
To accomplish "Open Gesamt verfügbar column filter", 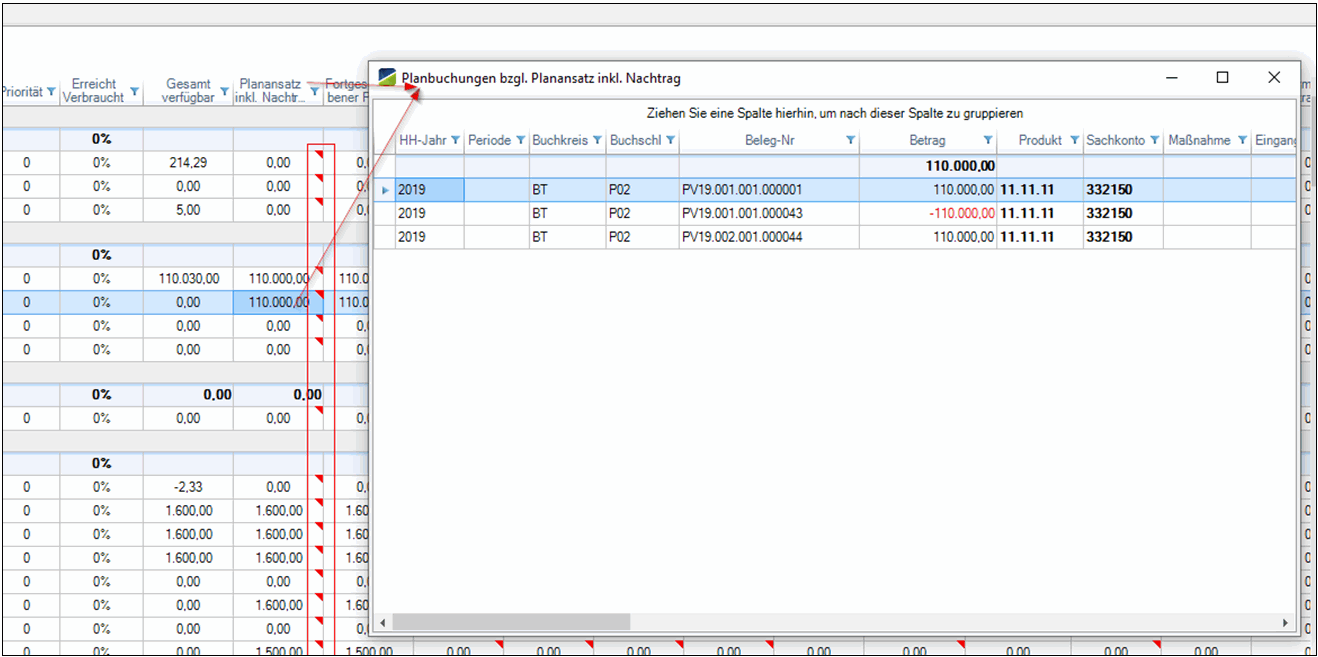I will pyautogui.click(x=224, y=92).
